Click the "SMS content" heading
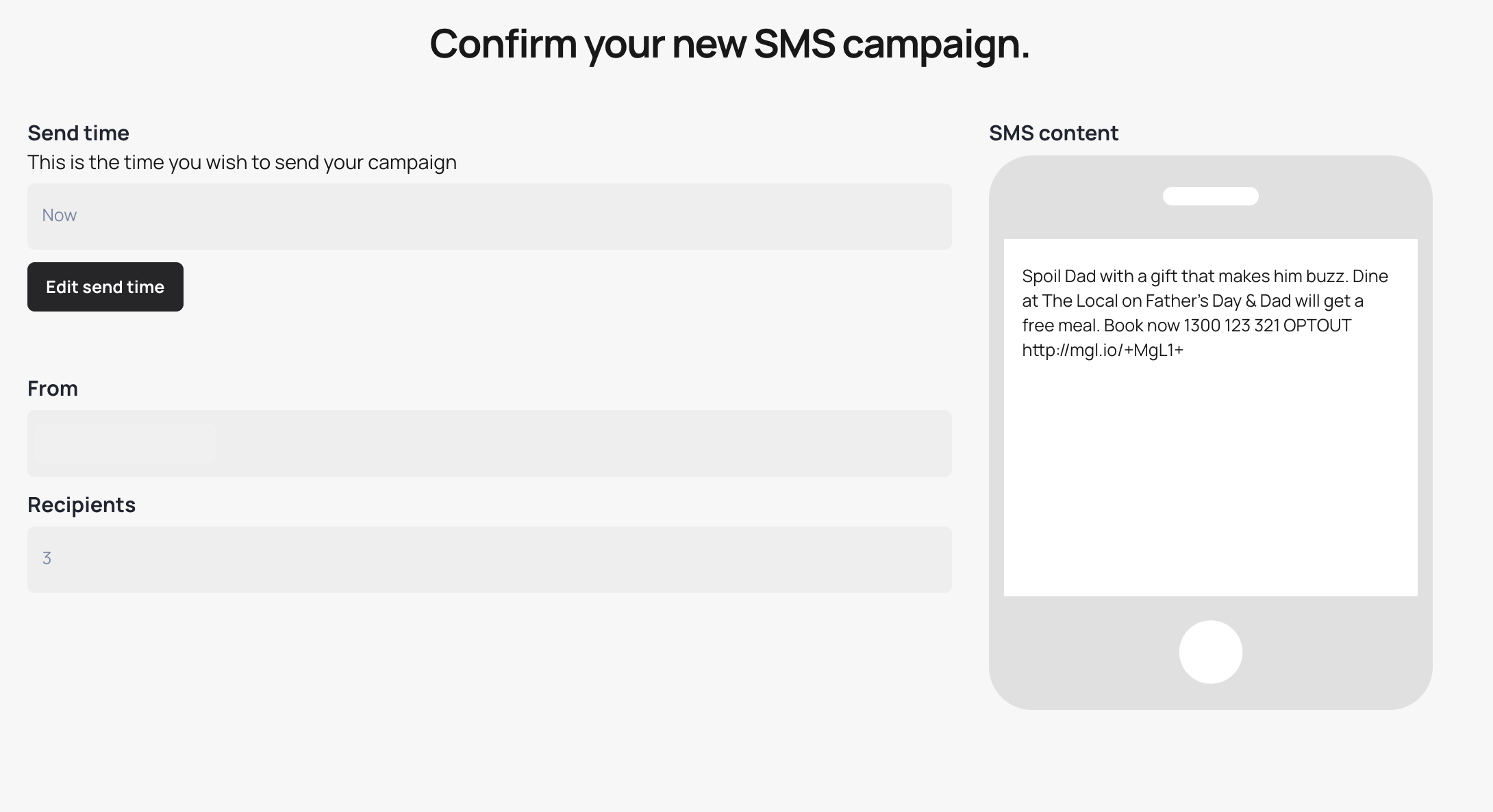 [1053, 133]
